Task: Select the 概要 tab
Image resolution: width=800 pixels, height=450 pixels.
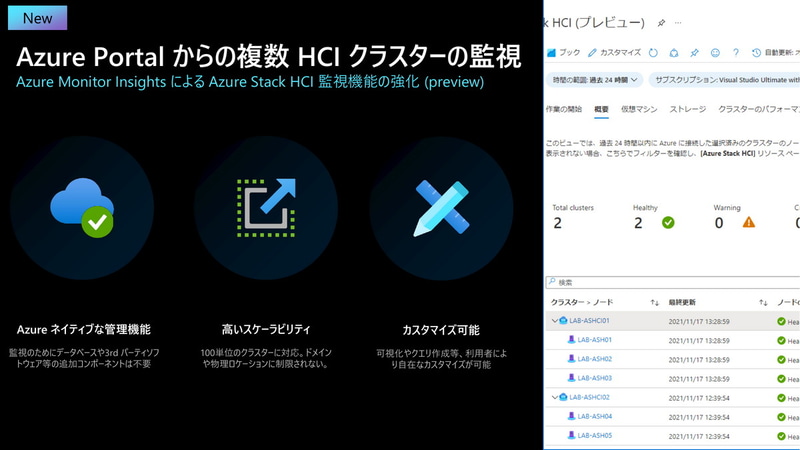Action: [602, 109]
